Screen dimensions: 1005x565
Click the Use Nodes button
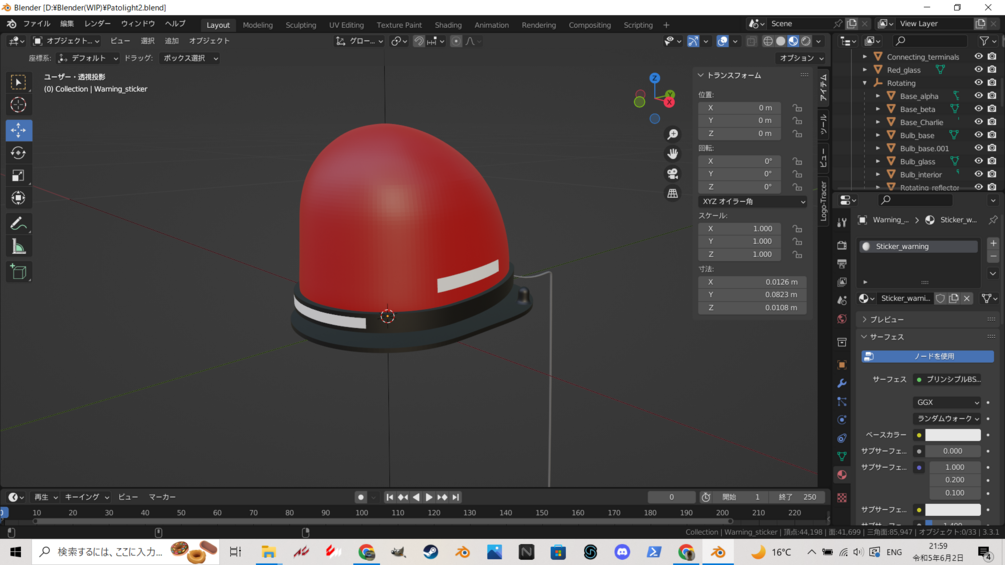927,356
